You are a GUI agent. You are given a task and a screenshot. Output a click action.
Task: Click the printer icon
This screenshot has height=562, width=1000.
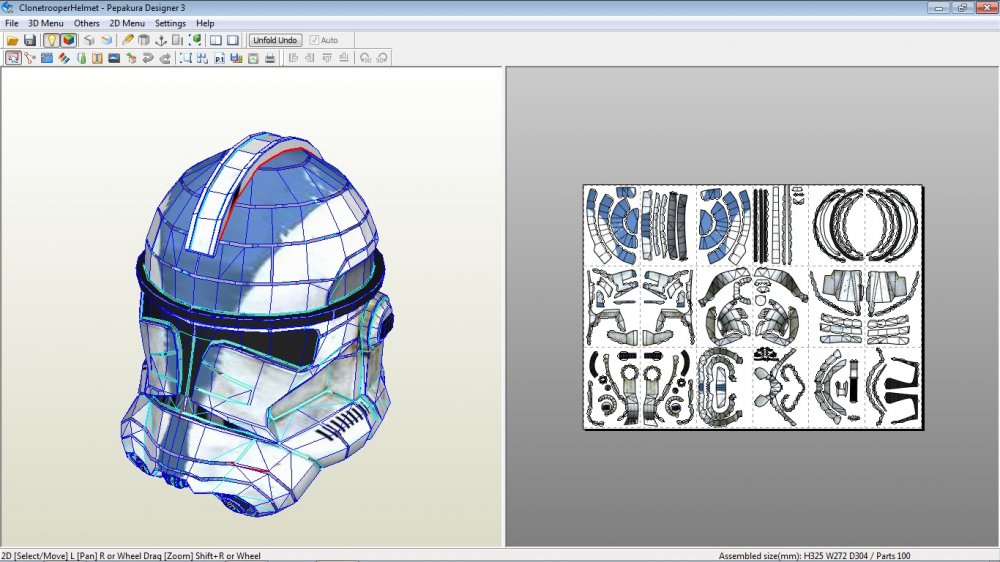(x=270, y=58)
